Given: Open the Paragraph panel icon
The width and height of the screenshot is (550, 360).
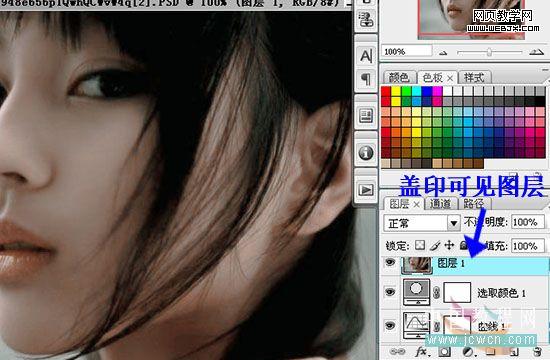Looking at the screenshot, I should 366,79.
